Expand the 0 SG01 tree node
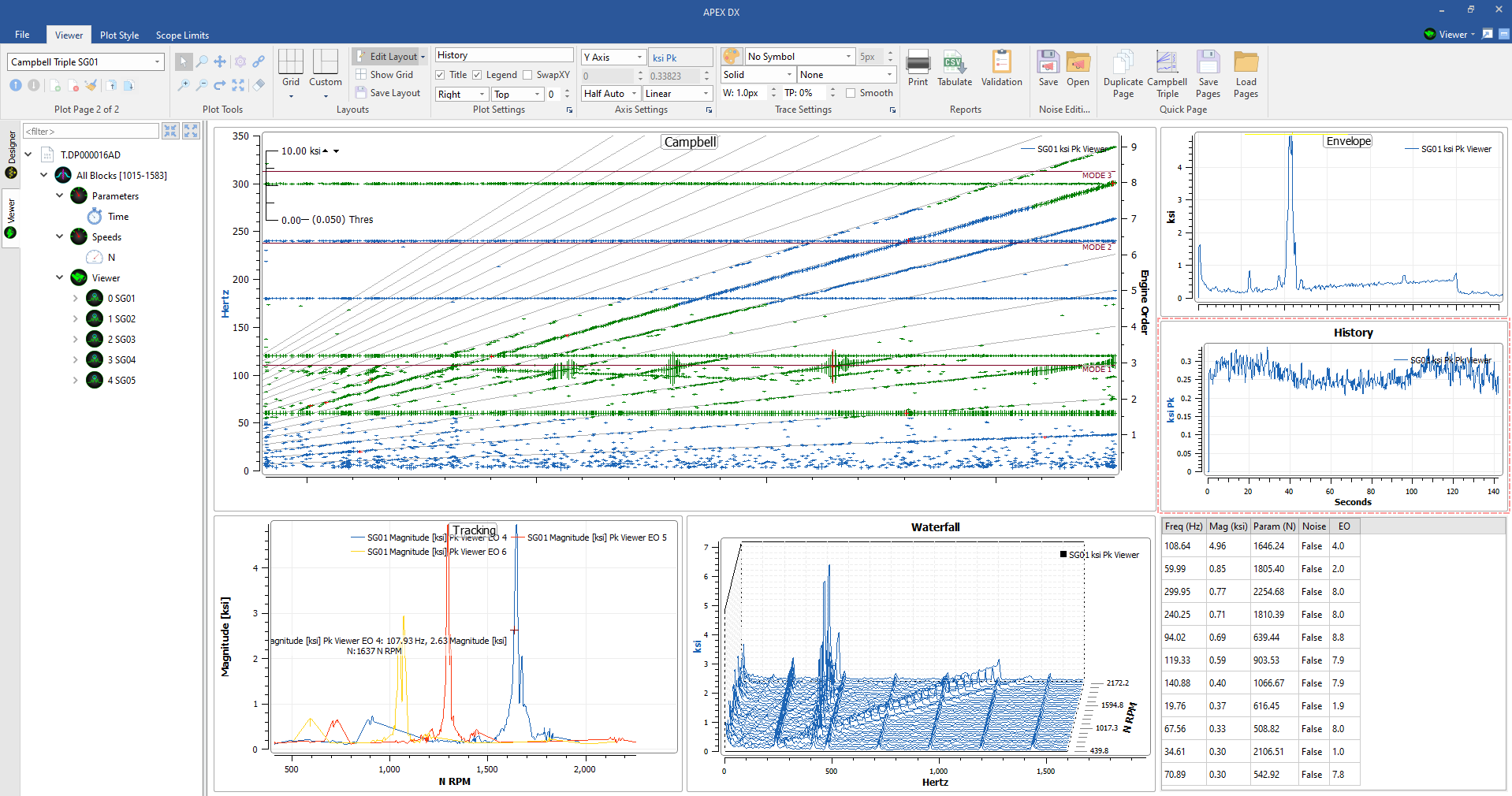The width and height of the screenshot is (1512, 796). [75, 298]
